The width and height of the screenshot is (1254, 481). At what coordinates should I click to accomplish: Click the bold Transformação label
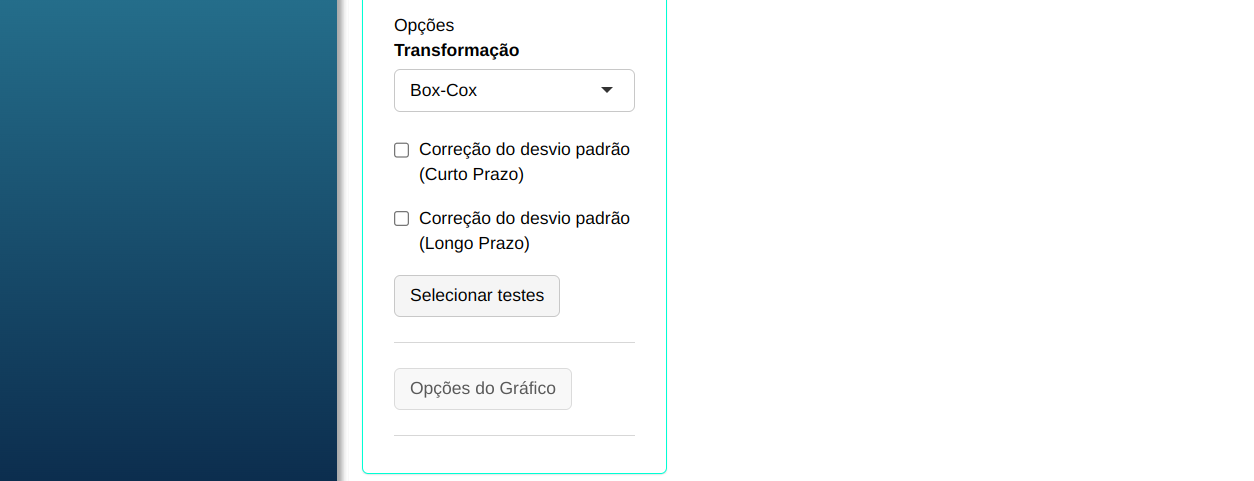pyautogui.click(x=456, y=50)
